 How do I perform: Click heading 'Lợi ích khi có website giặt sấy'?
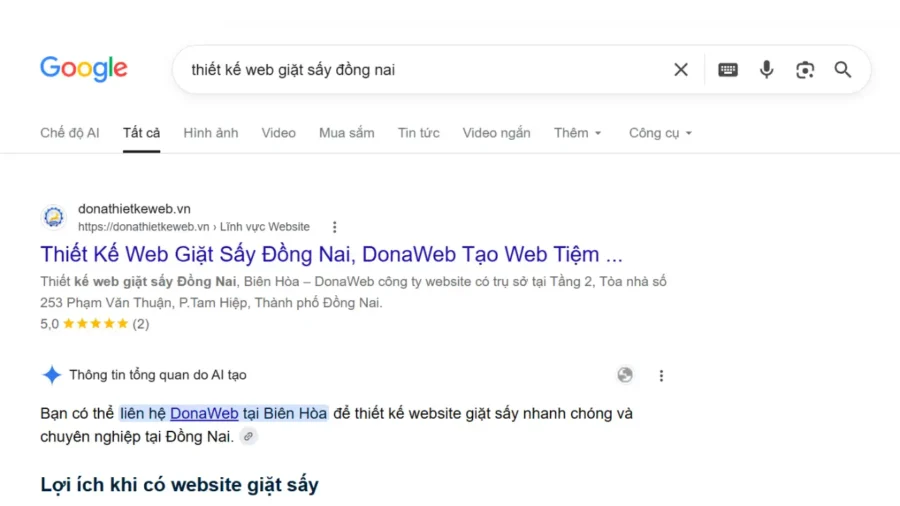(179, 485)
